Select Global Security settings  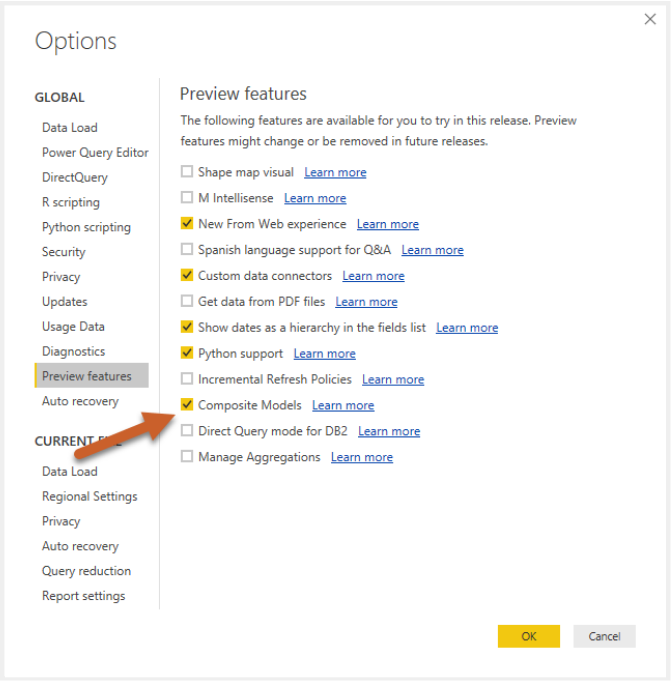point(64,252)
